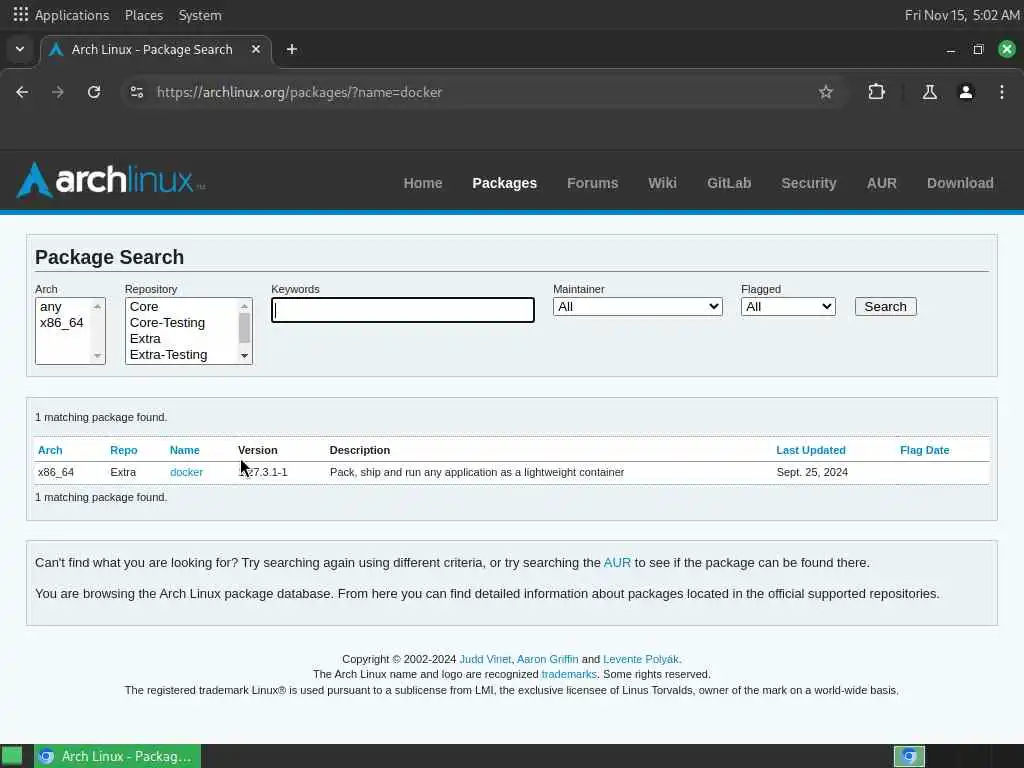The width and height of the screenshot is (1024, 768).
Task: Sort results by Name column
Action: coord(185,450)
